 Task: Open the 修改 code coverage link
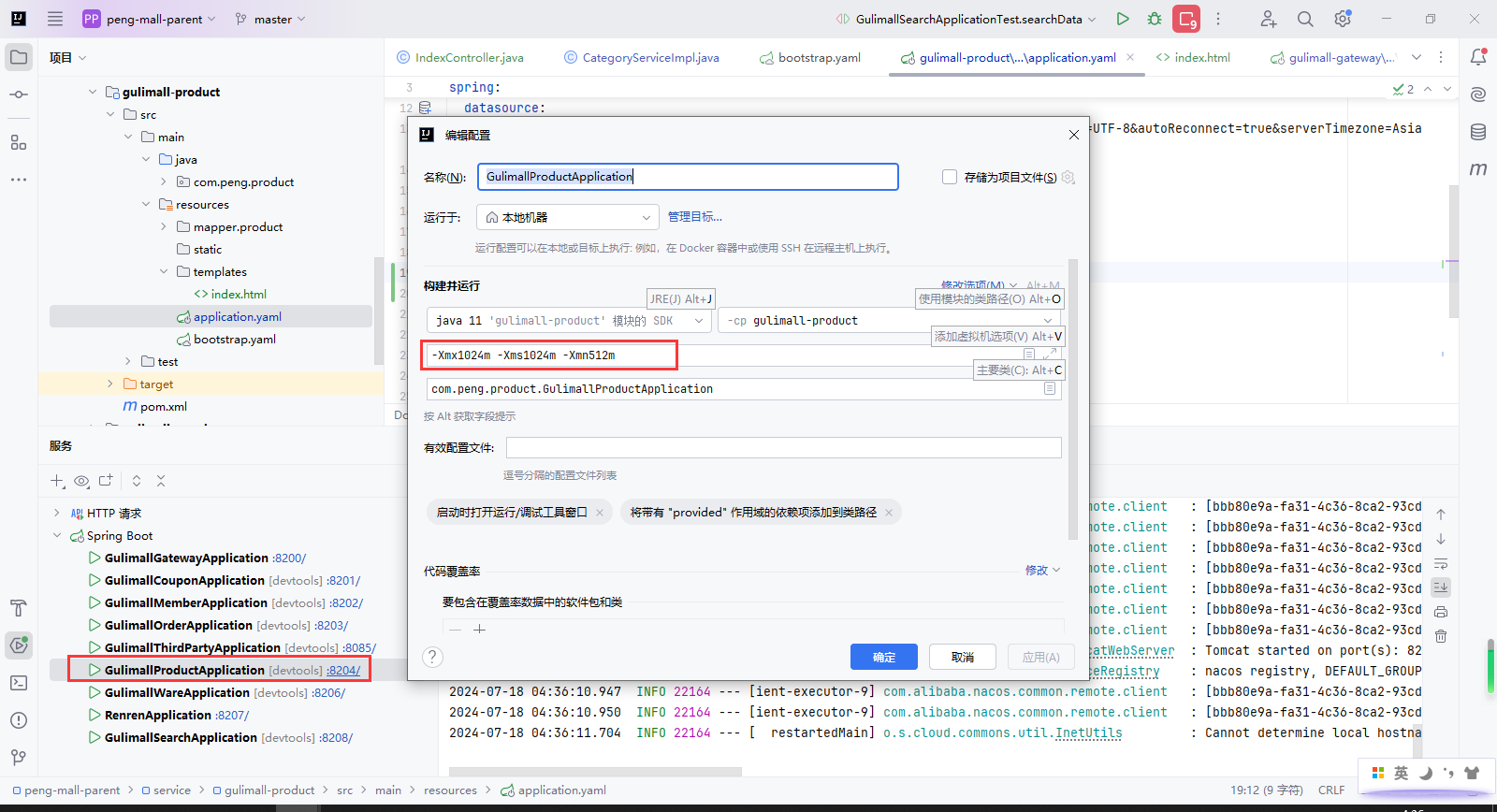click(x=1042, y=571)
